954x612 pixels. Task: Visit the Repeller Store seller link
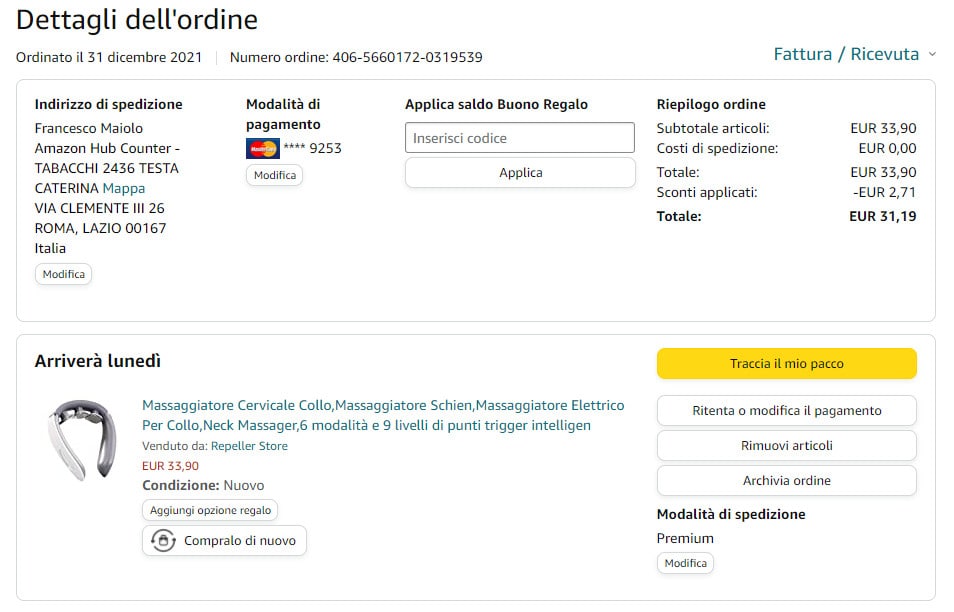pos(249,446)
